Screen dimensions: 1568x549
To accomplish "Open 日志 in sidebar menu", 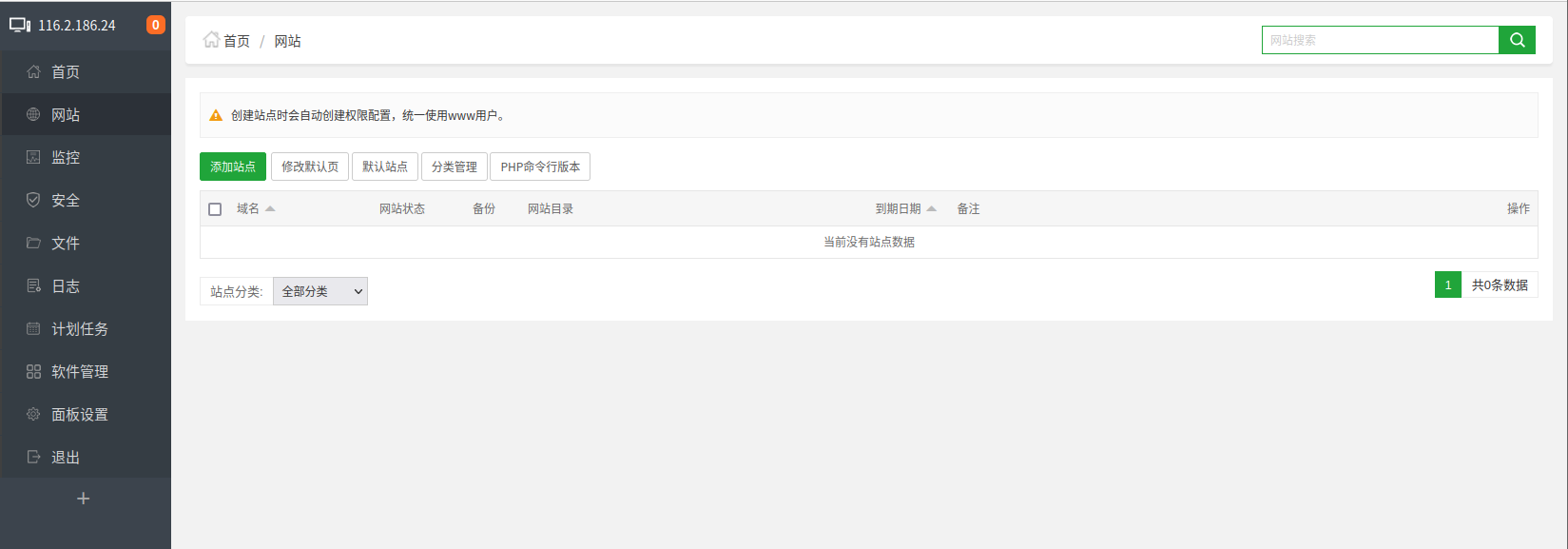I will pyautogui.click(x=86, y=285).
